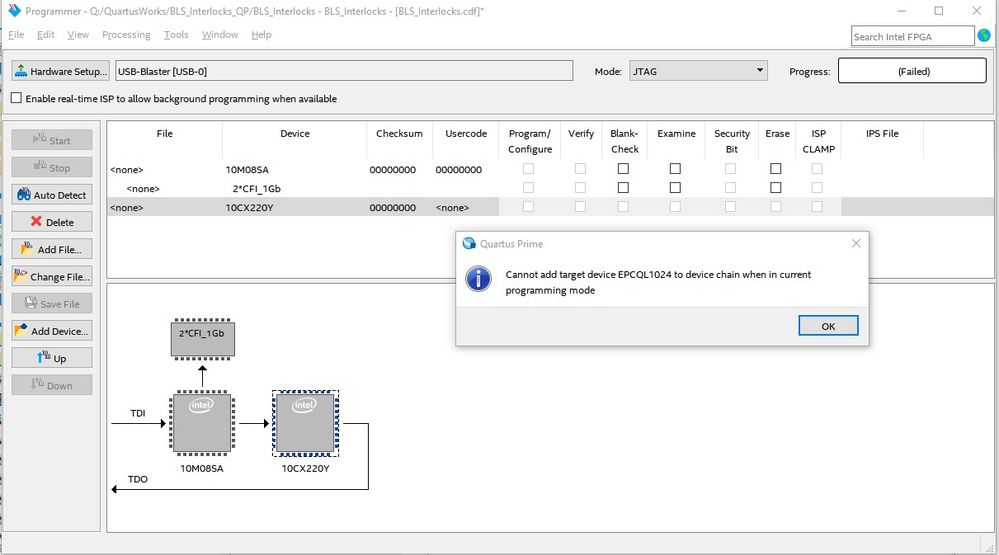This screenshot has height=555, width=999.
Task: Close the Quartus Prime dialog with the X
Action: point(856,243)
